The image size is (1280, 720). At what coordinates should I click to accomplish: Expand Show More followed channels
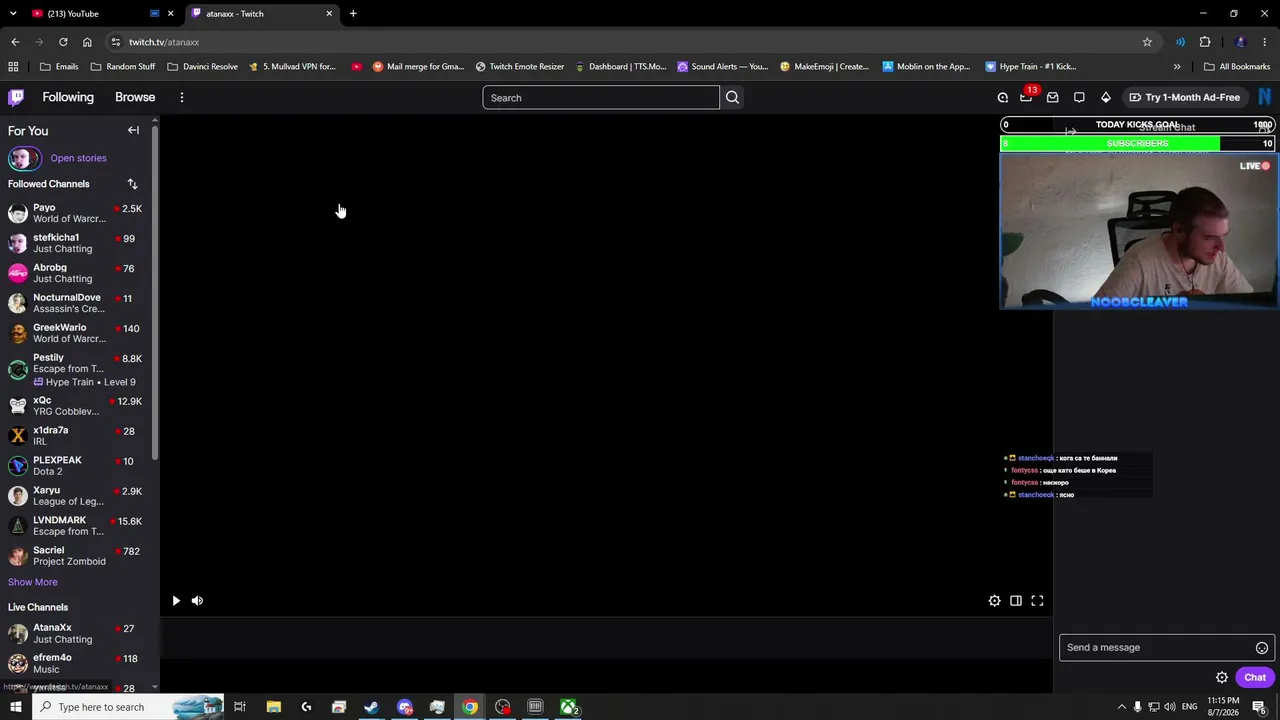(33, 582)
